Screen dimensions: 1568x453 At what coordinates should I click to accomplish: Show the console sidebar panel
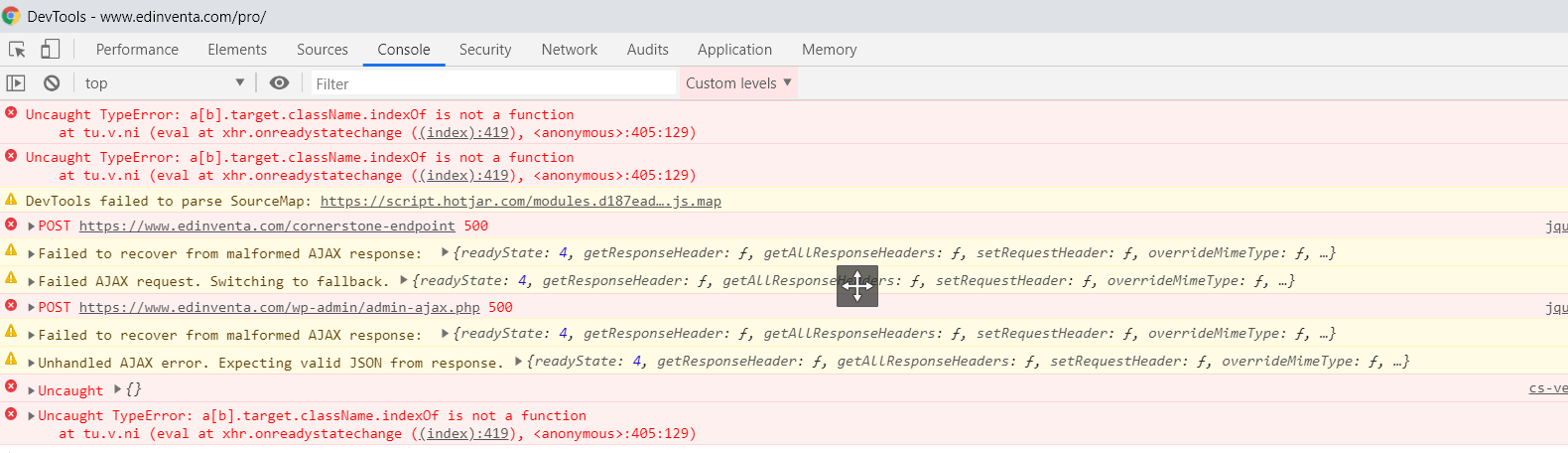(x=16, y=83)
